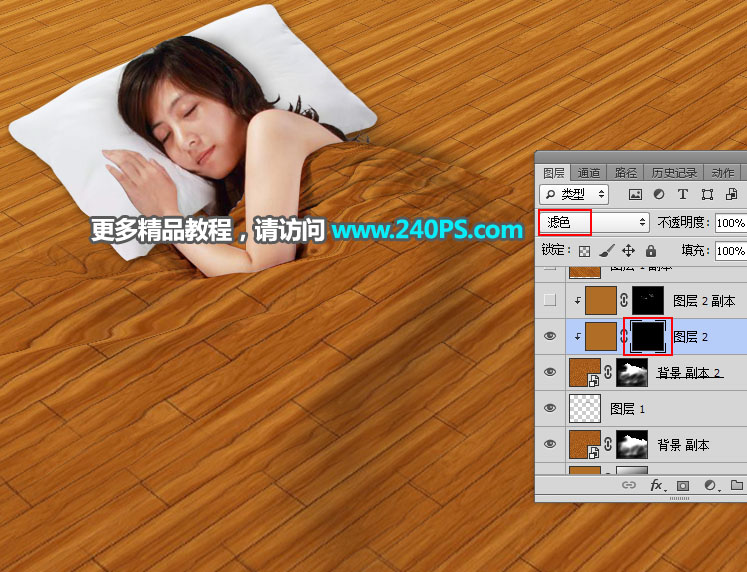Click mask link icon on 背景 副本

(x=607, y=444)
